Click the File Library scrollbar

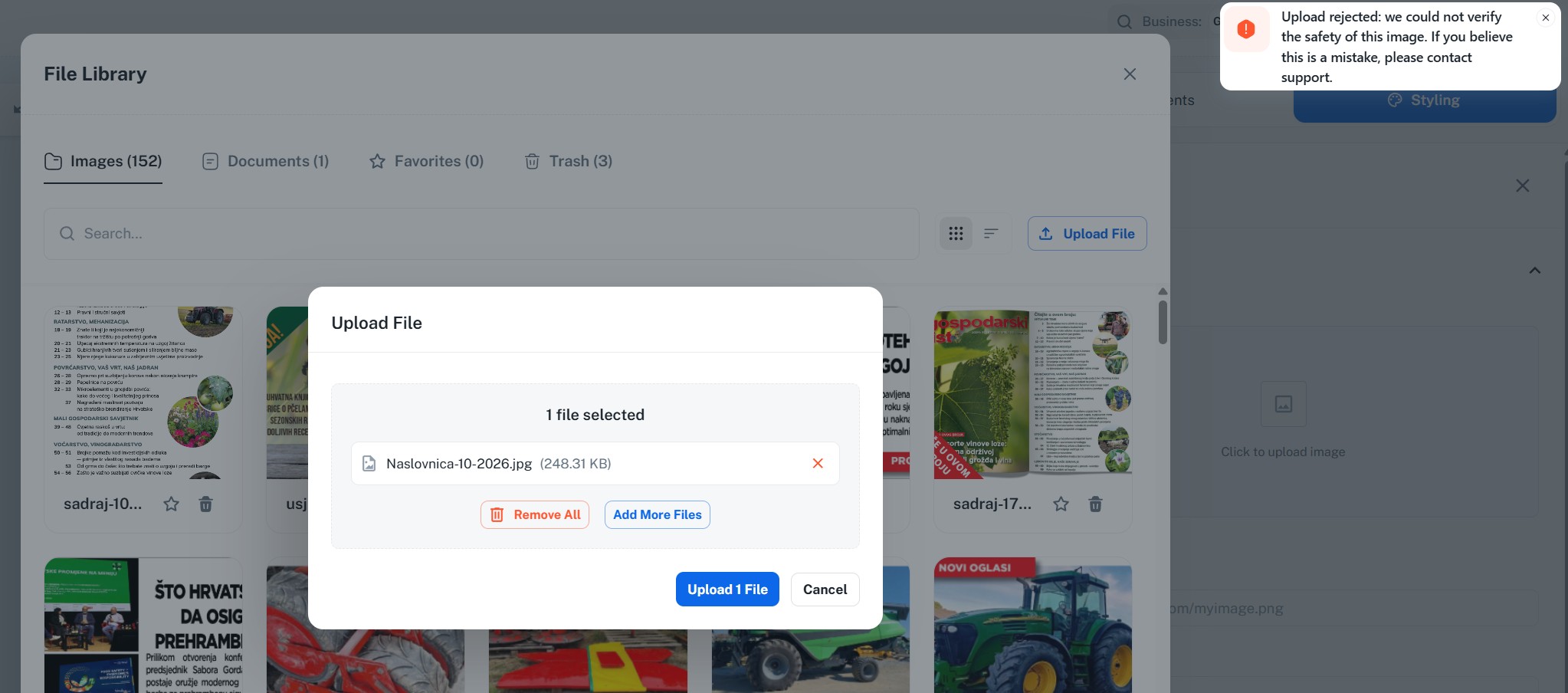(1163, 322)
